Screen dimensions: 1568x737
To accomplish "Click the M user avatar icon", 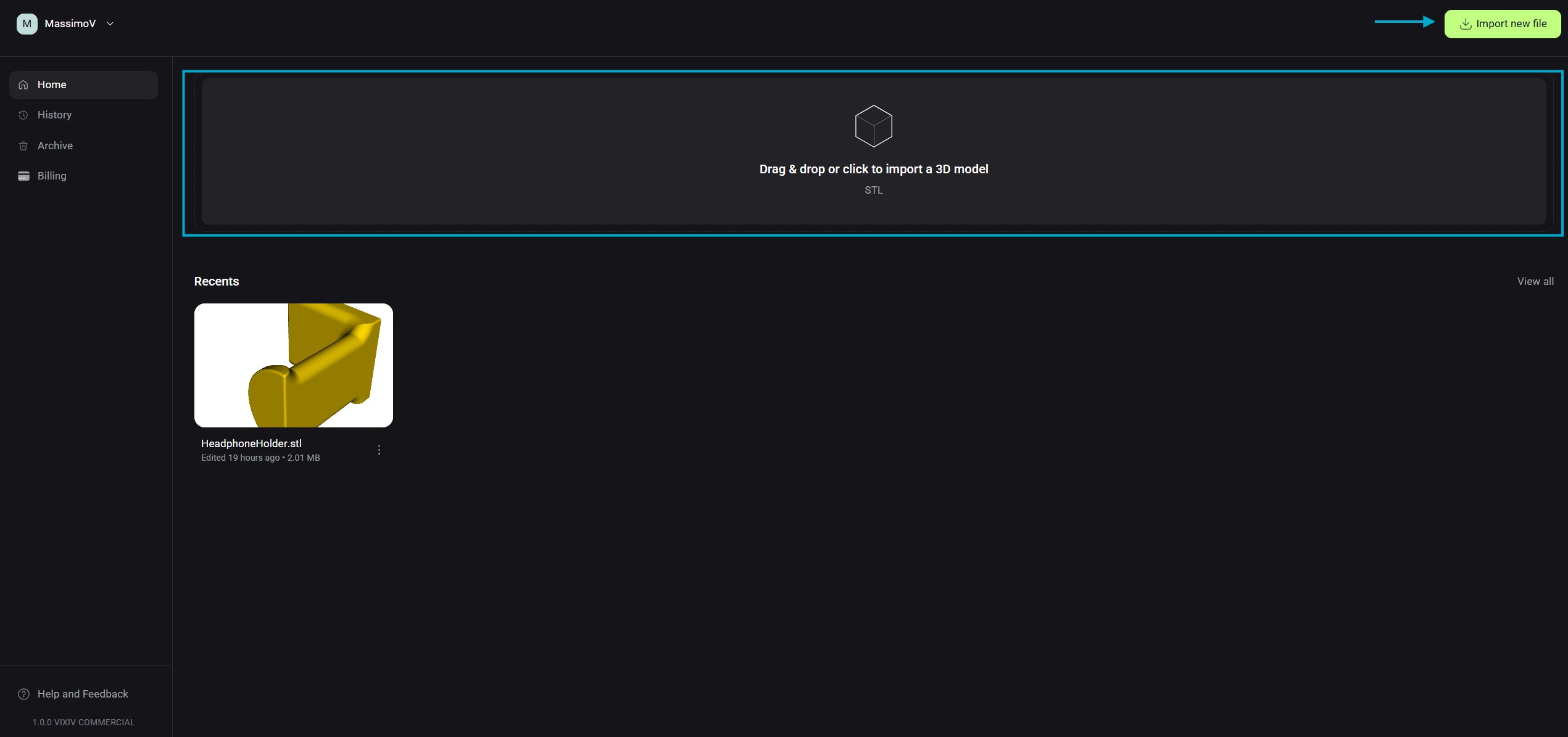I will coord(27,23).
